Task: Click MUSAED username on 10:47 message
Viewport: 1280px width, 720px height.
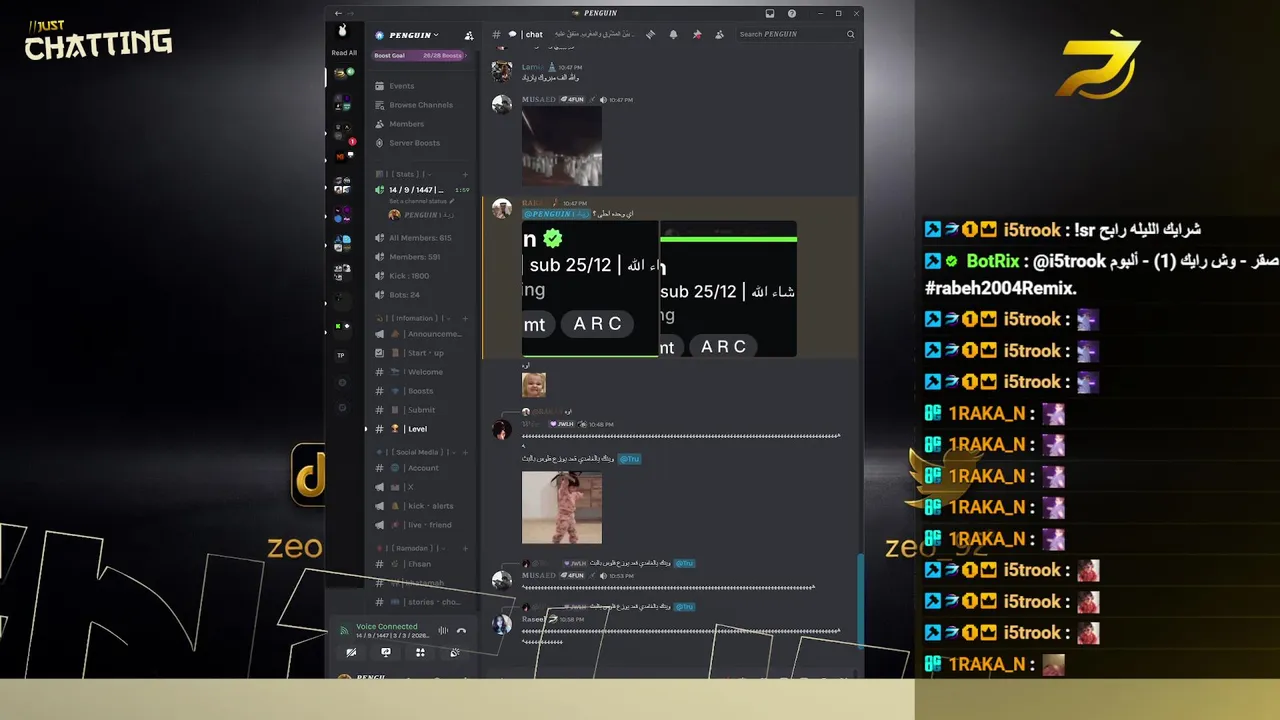Action: 538,99
